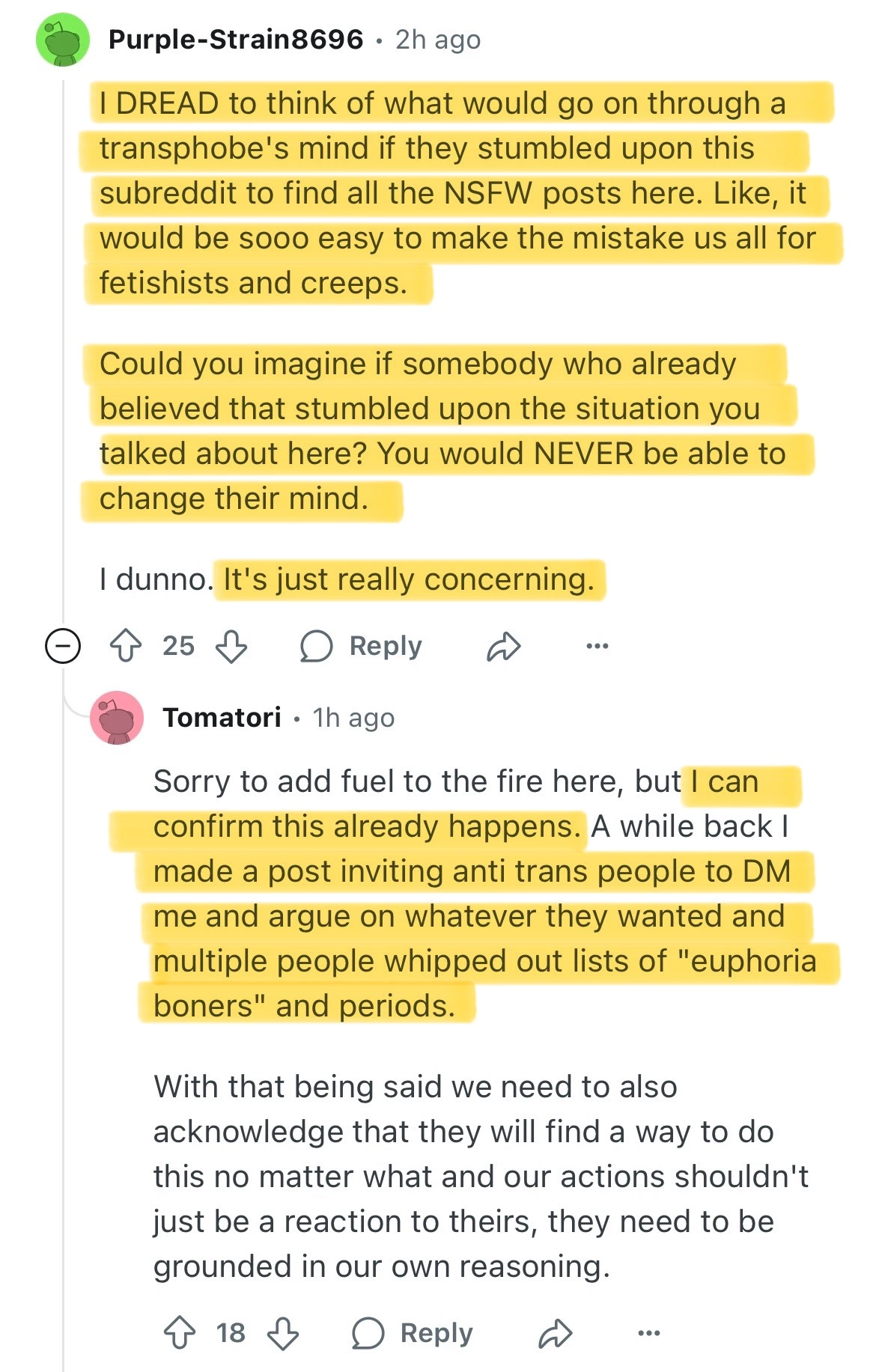Downvote Purple-Strain8696's comment
Screen dimensions: 876x1372
tap(231, 646)
